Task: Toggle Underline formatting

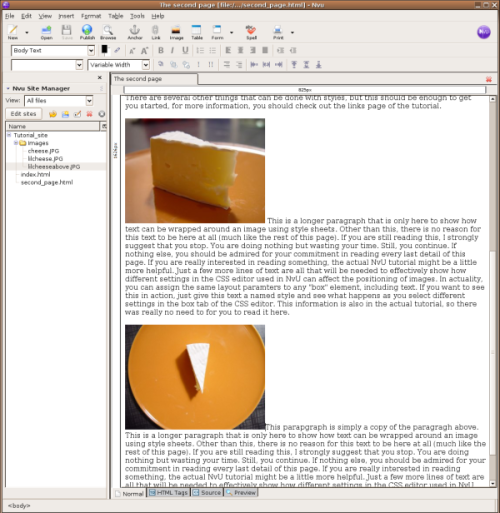Action: click(x=185, y=50)
